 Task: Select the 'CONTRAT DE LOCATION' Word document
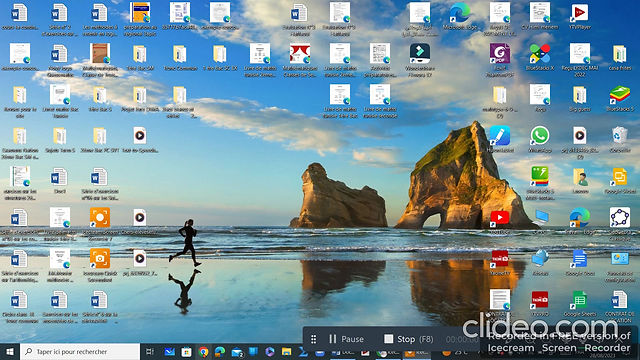(620, 306)
